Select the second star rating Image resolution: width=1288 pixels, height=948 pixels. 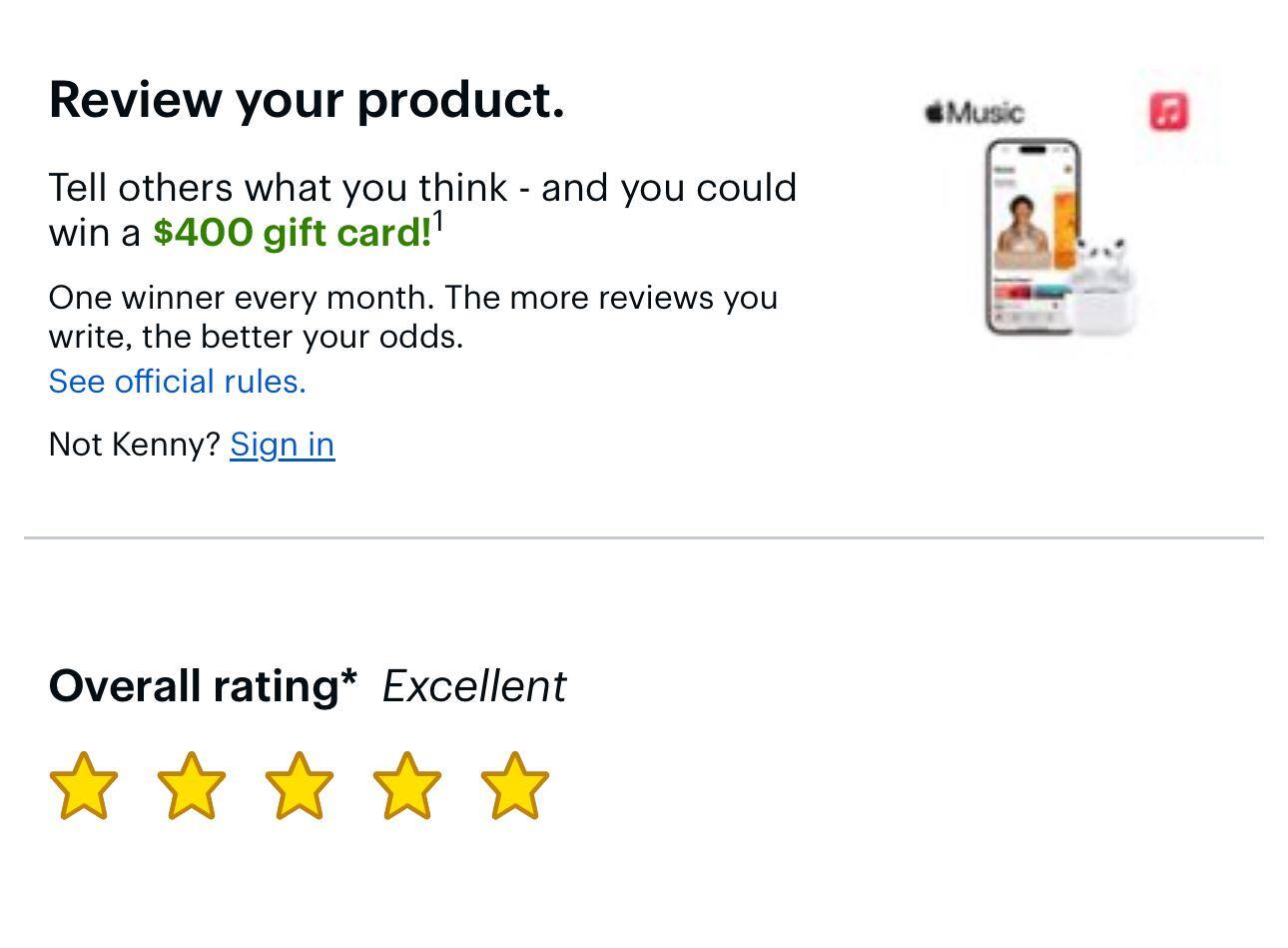click(192, 787)
